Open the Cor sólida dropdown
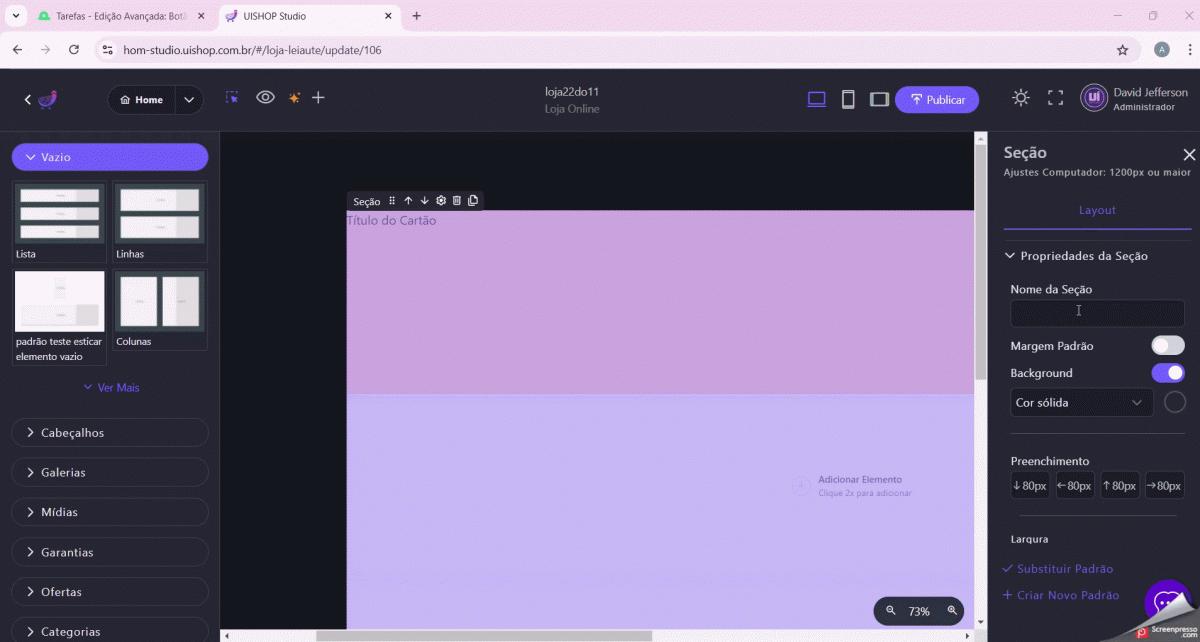The height and width of the screenshot is (642, 1200). click(x=1081, y=403)
